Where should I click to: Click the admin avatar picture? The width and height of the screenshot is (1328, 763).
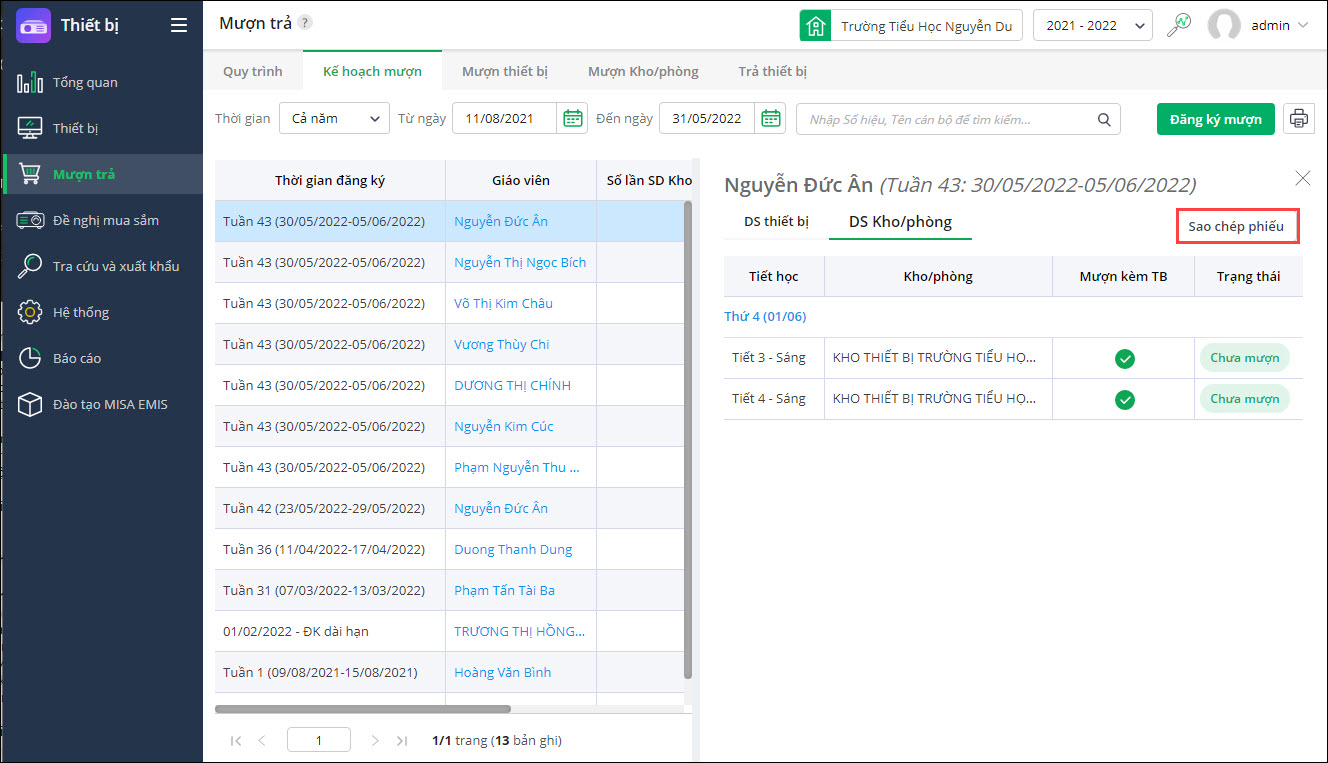1224,25
